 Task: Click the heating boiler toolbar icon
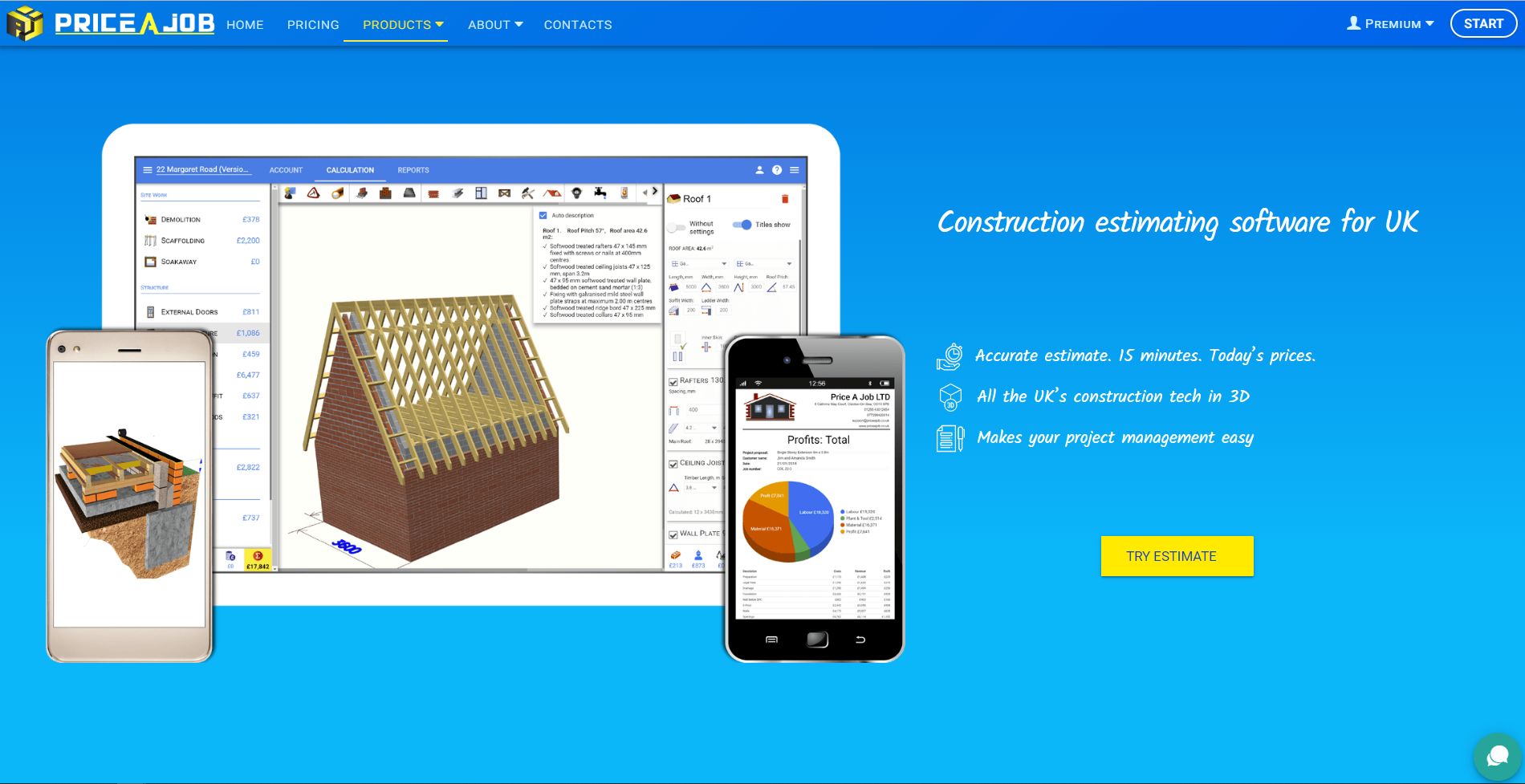624,193
